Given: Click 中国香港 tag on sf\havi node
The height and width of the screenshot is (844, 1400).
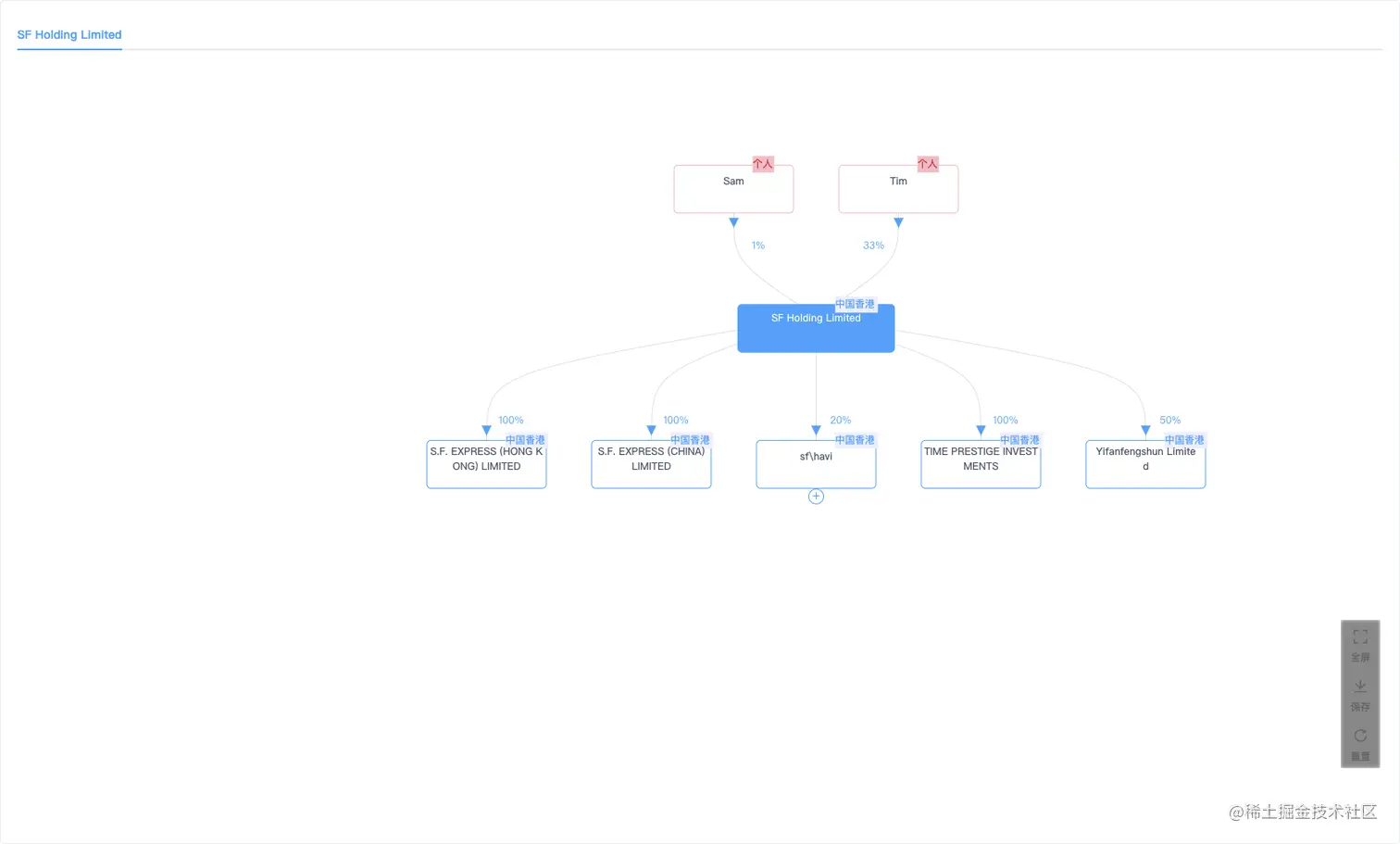Looking at the screenshot, I should [x=856, y=440].
